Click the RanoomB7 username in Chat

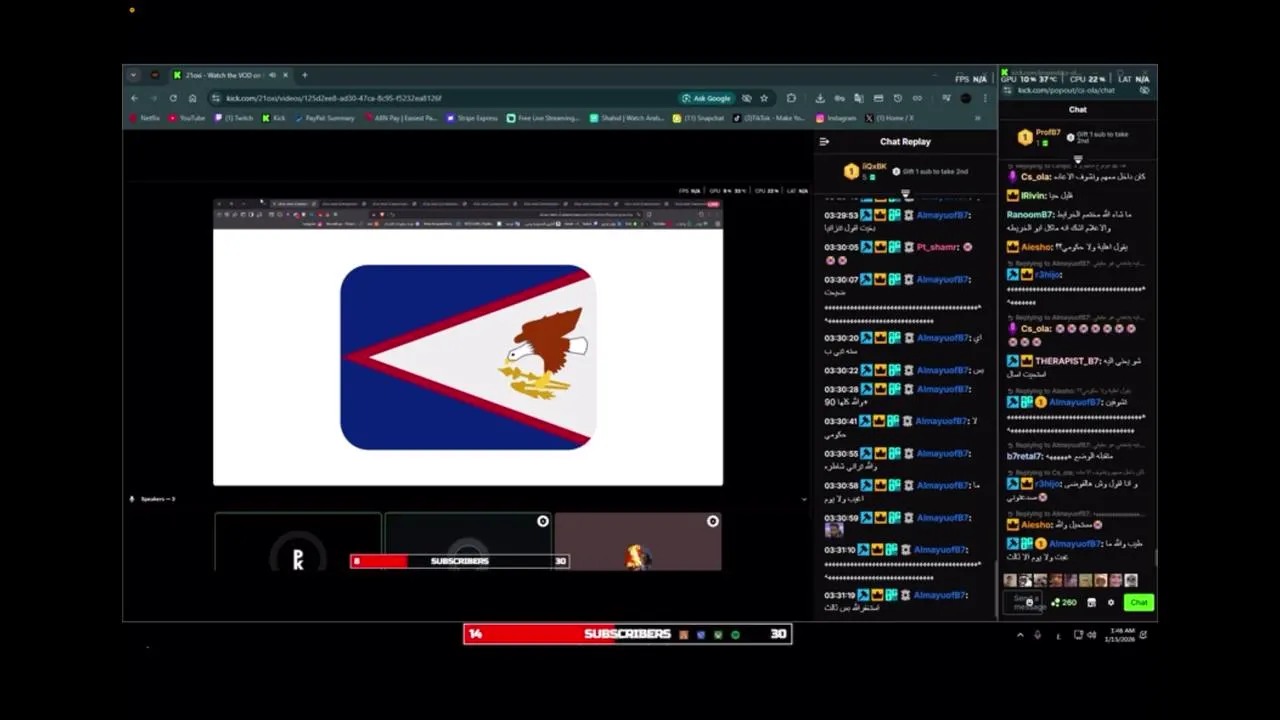1029,214
